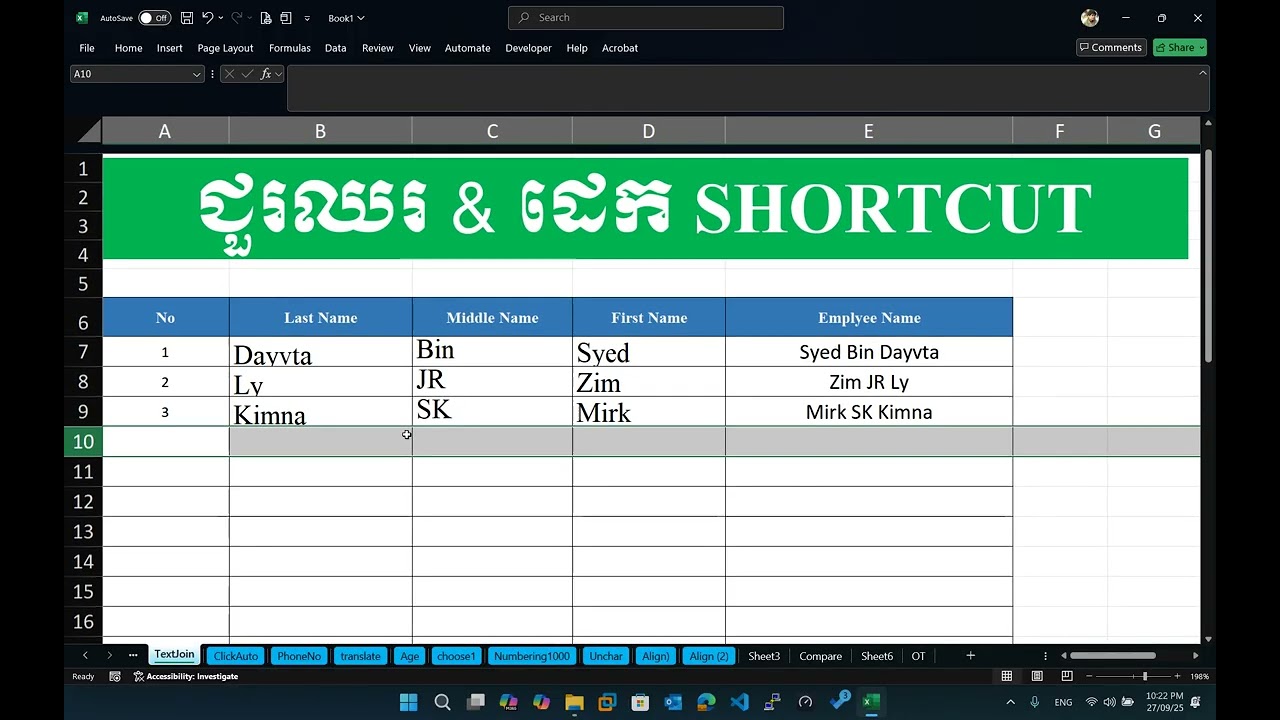
Task: Open the Home ribbon tab
Action: point(128,48)
